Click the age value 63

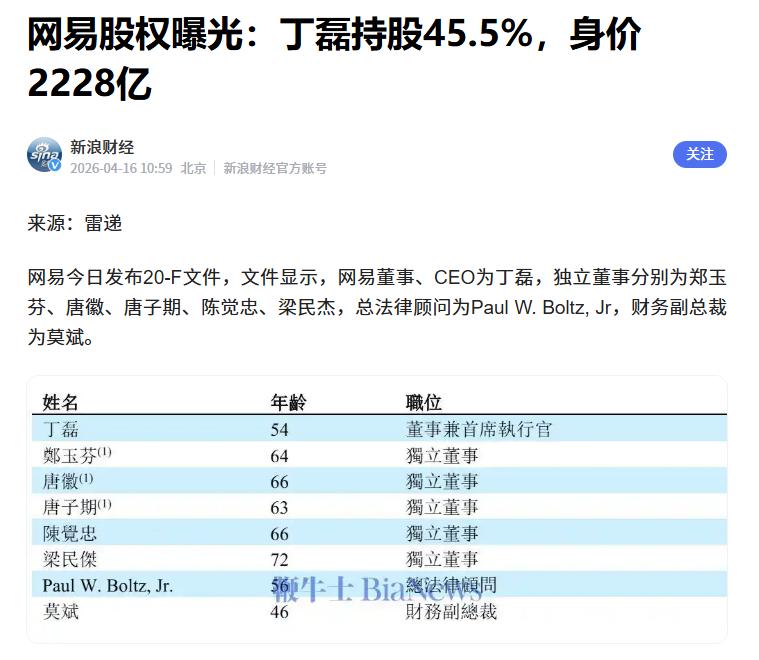[x=279, y=507]
